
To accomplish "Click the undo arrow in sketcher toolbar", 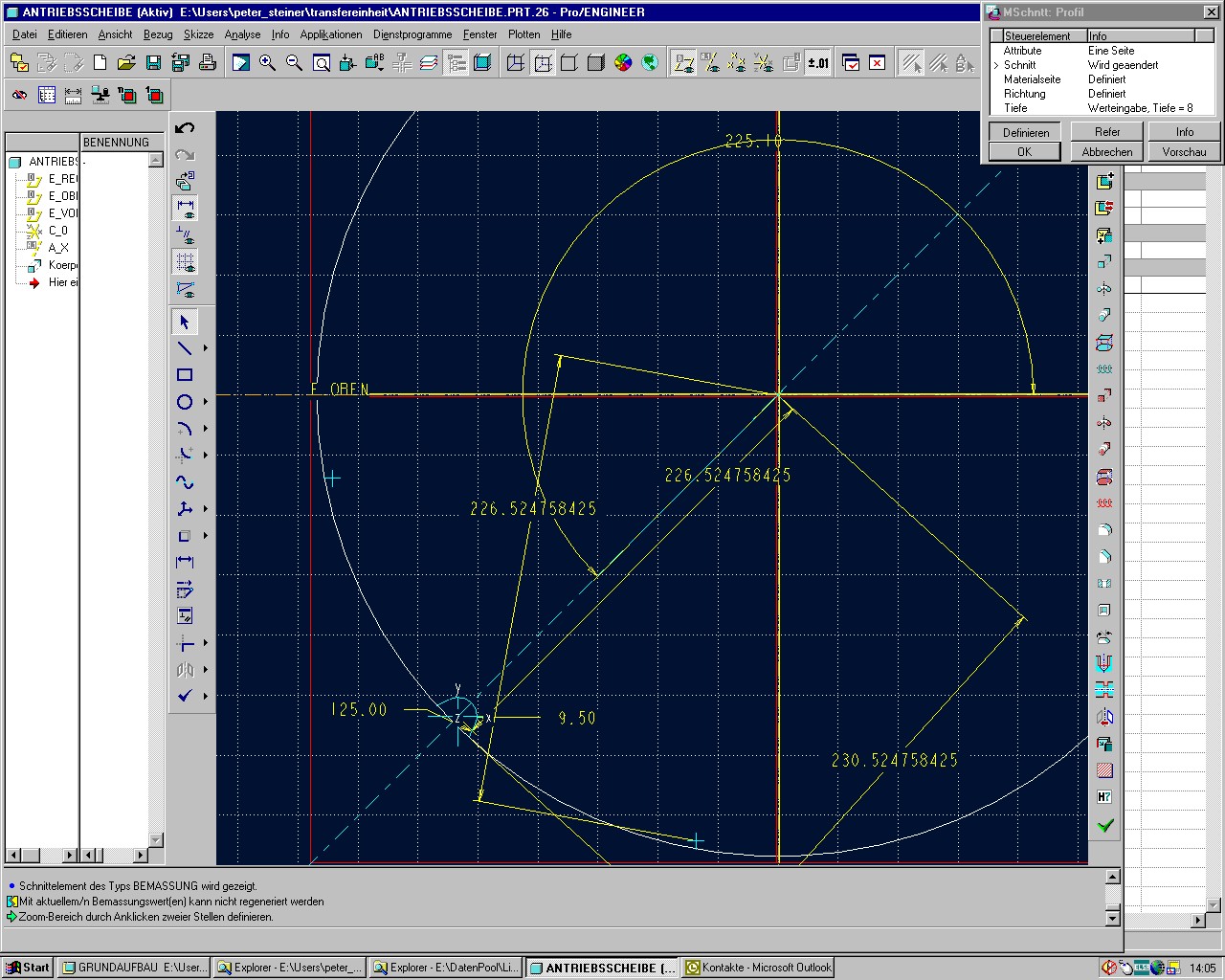I will coord(185,127).
